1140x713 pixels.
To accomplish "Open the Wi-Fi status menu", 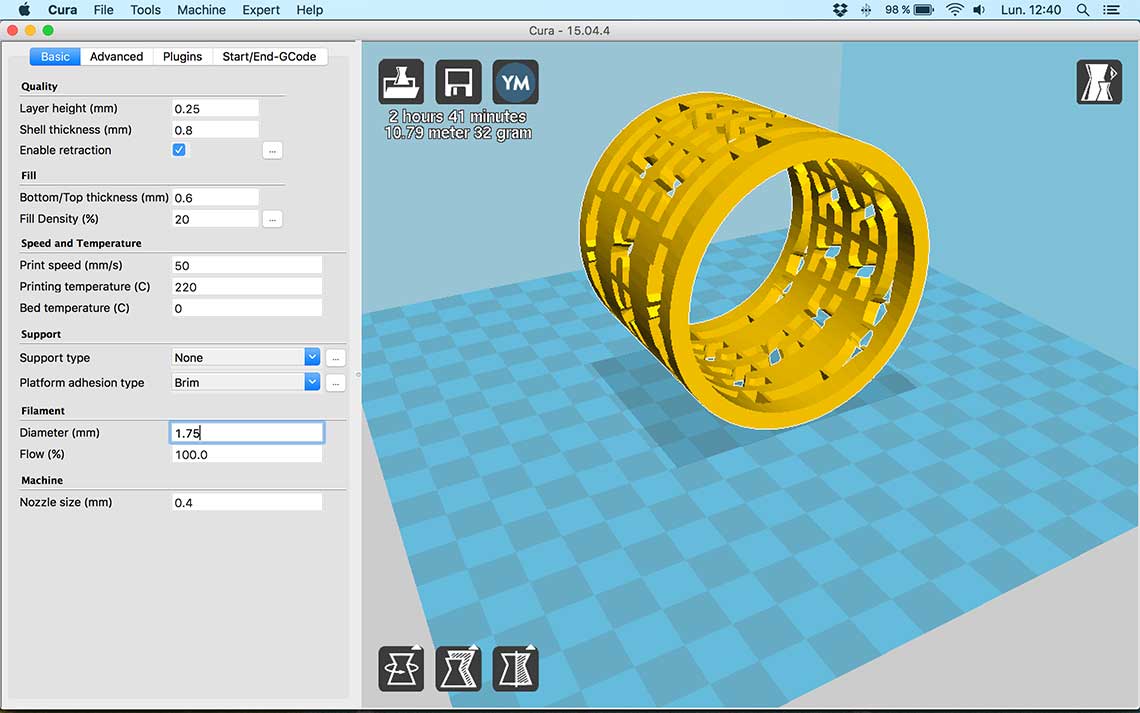I will [955, 9].
